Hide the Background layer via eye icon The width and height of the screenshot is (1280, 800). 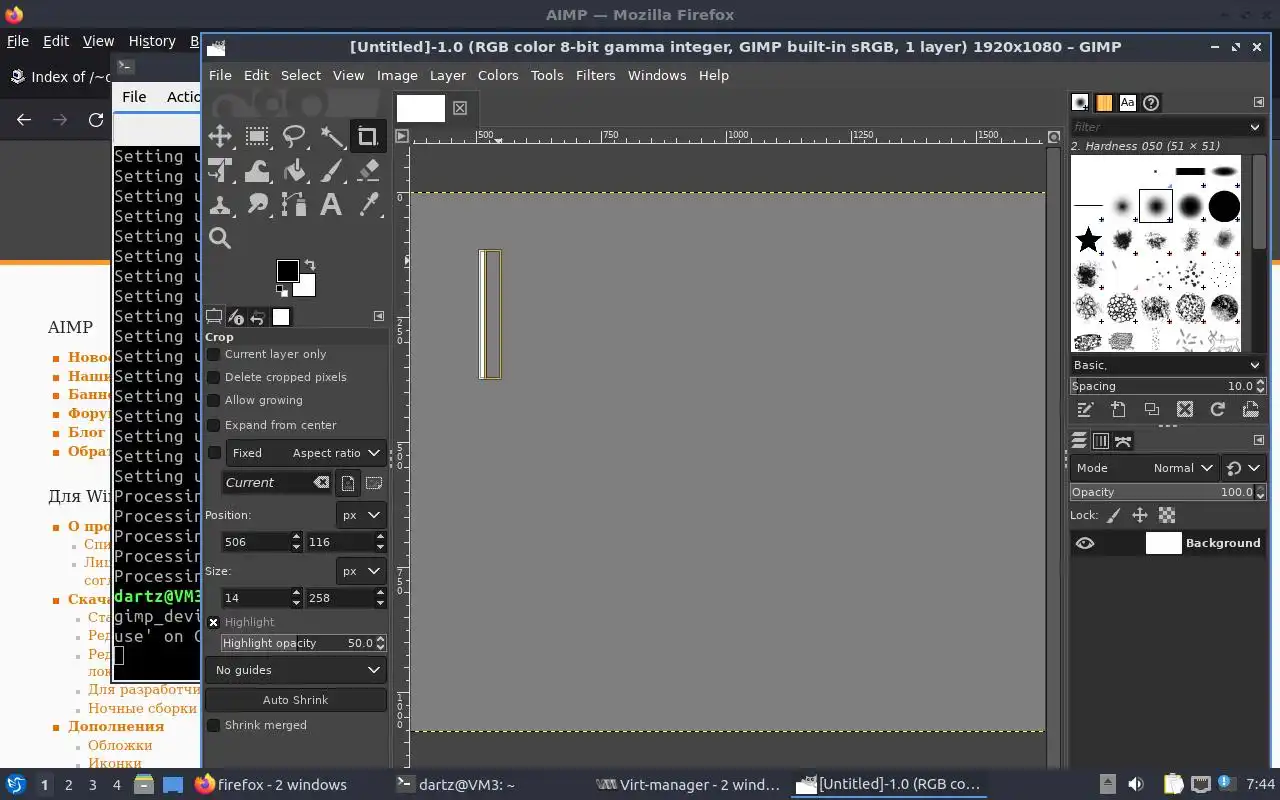point(1085,543)
